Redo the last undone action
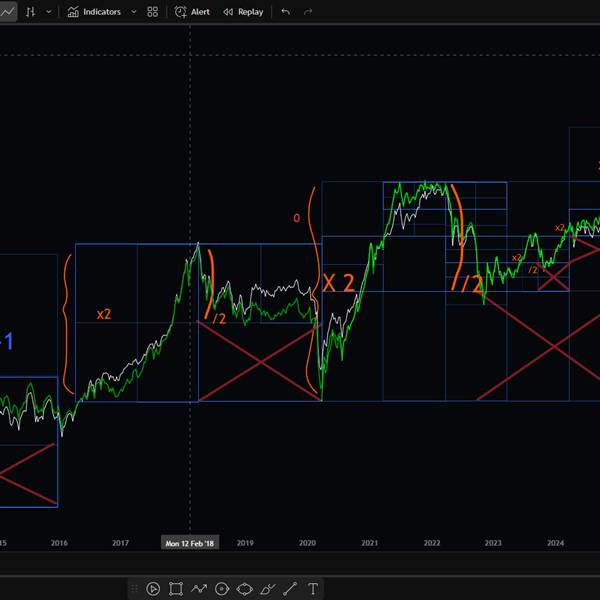The width and height of the screenshot is (600, 600). (x=308, y=12)
